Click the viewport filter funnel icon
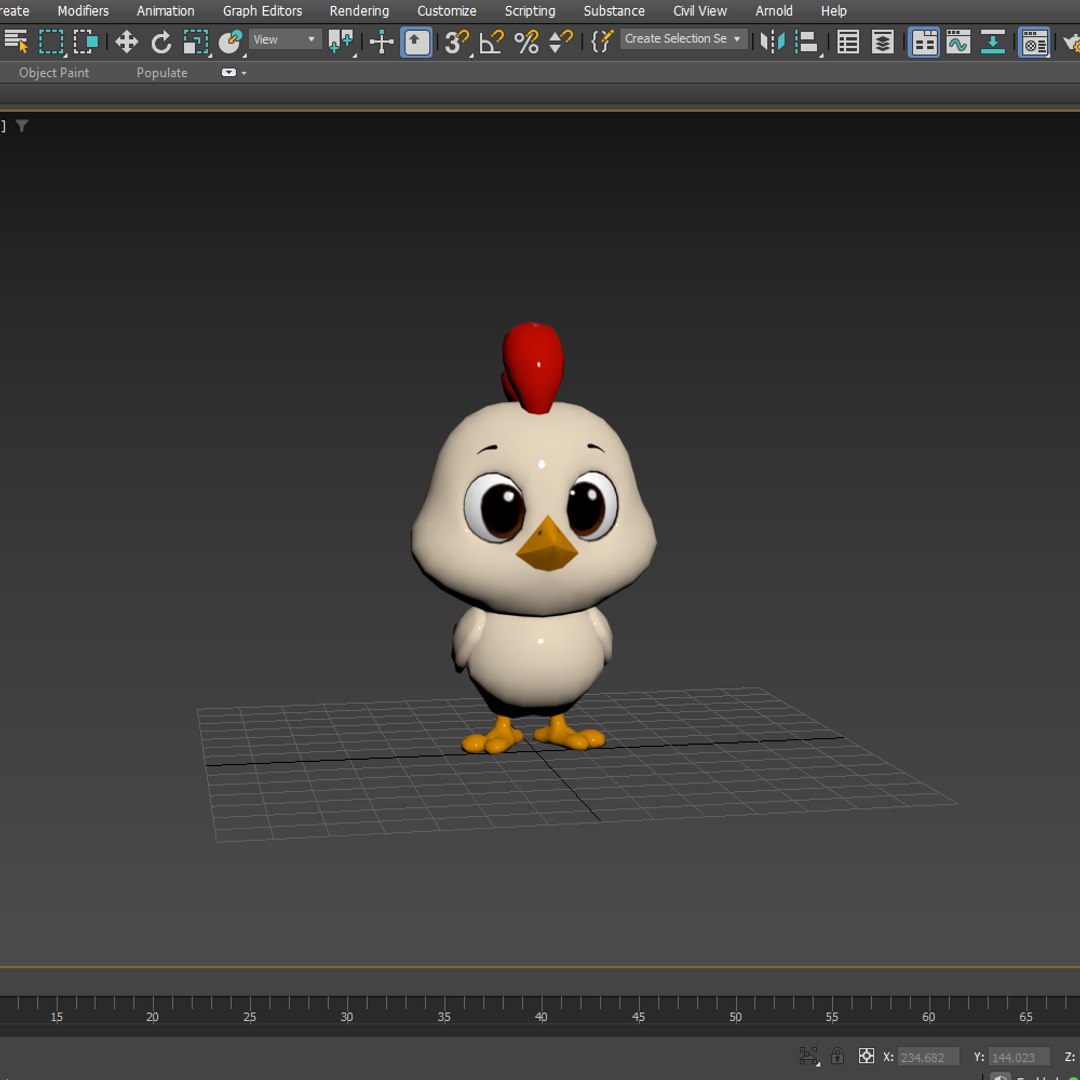1080x1080 pixels. pos(22,125)
